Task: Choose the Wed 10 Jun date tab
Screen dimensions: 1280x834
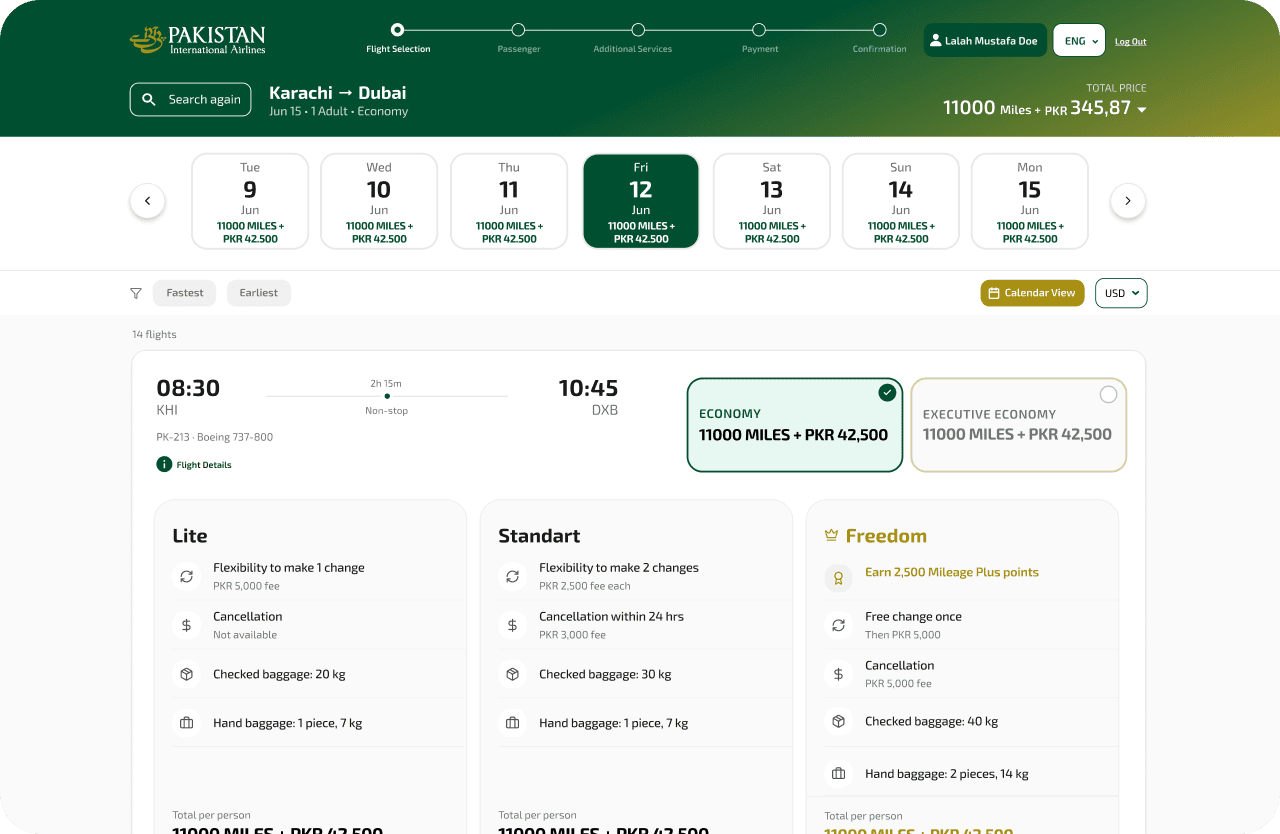Action: click(x=379, y=201)
